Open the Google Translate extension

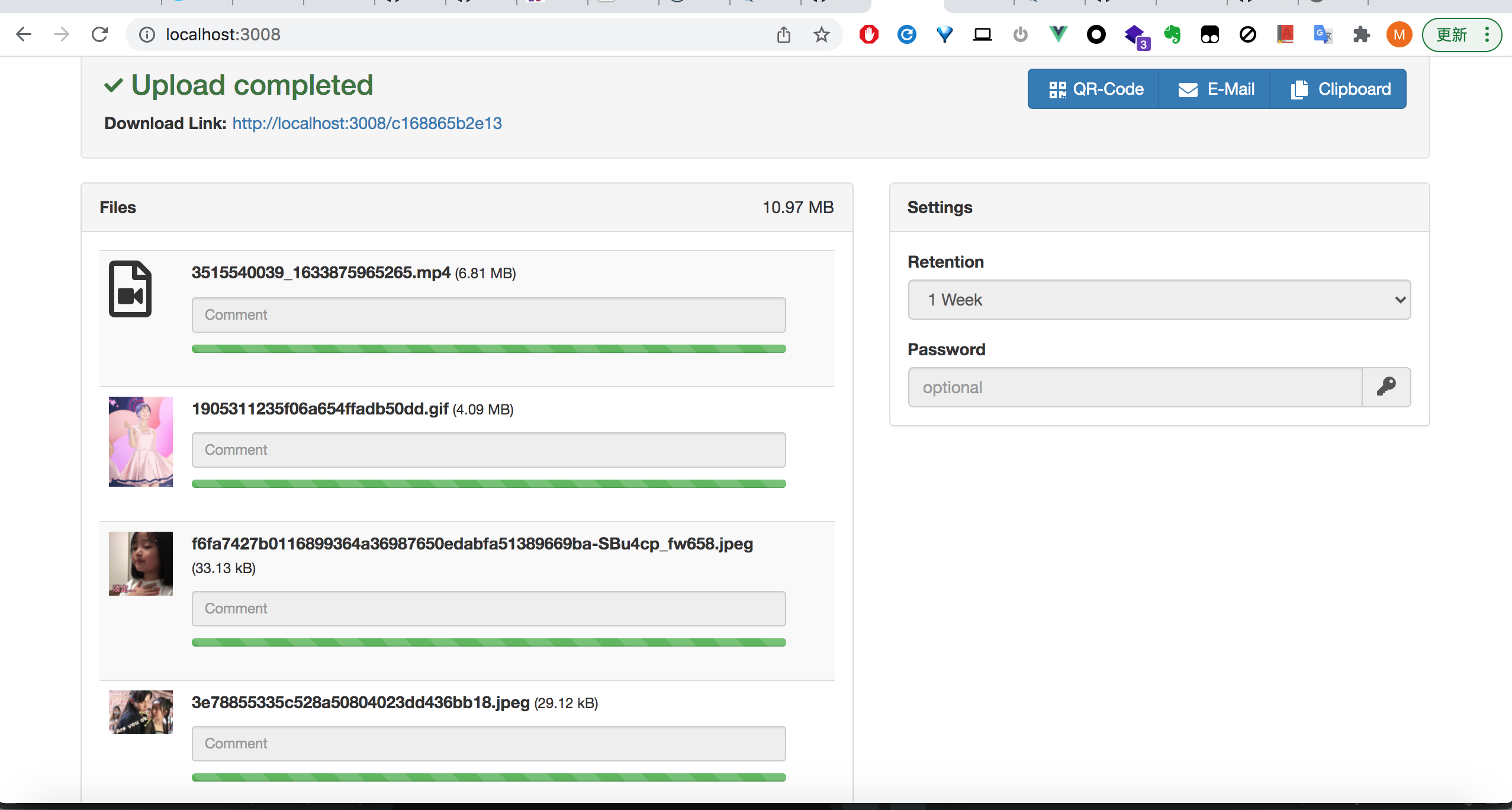click(1323, 34)
